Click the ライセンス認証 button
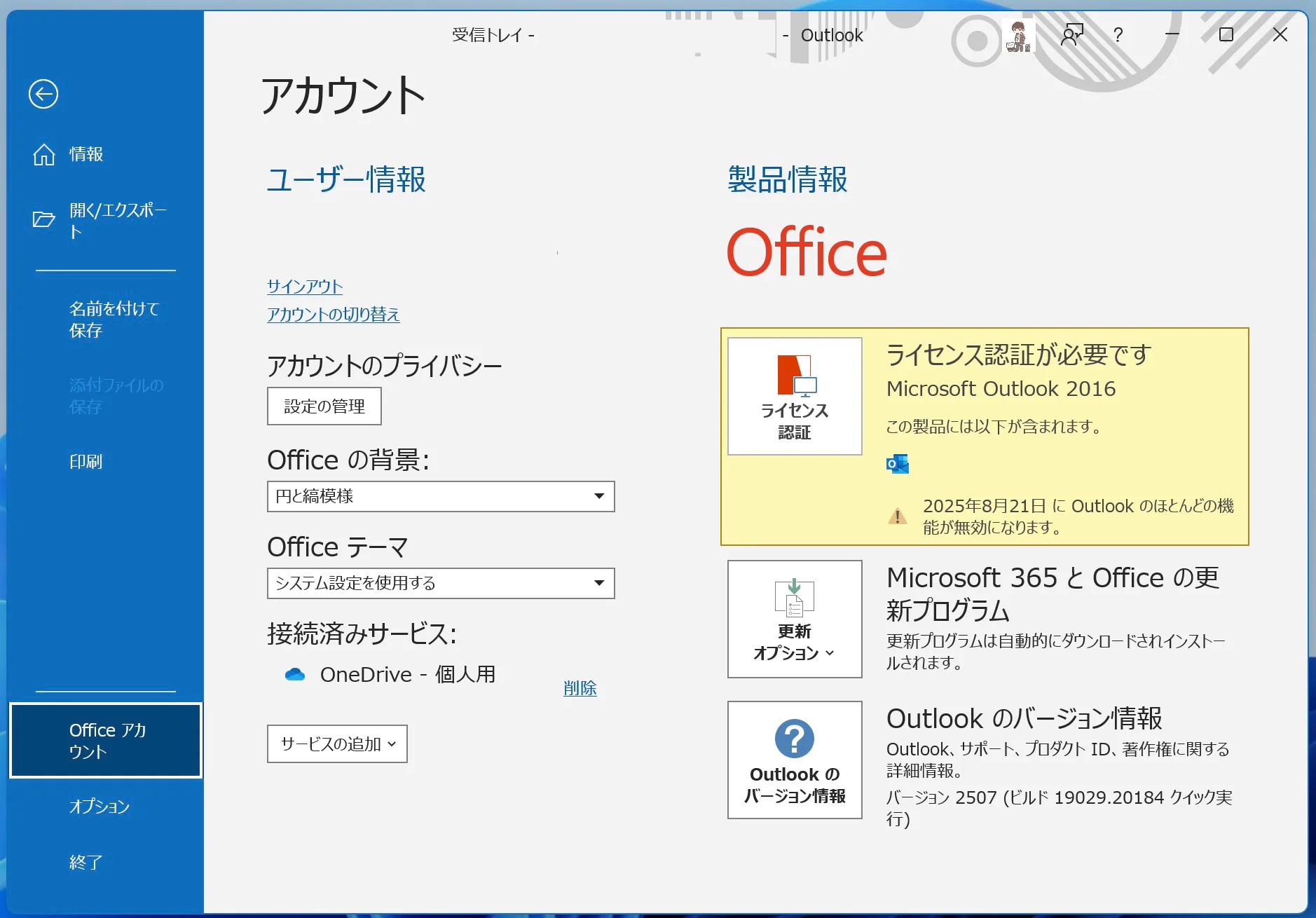 pos(795,397)
